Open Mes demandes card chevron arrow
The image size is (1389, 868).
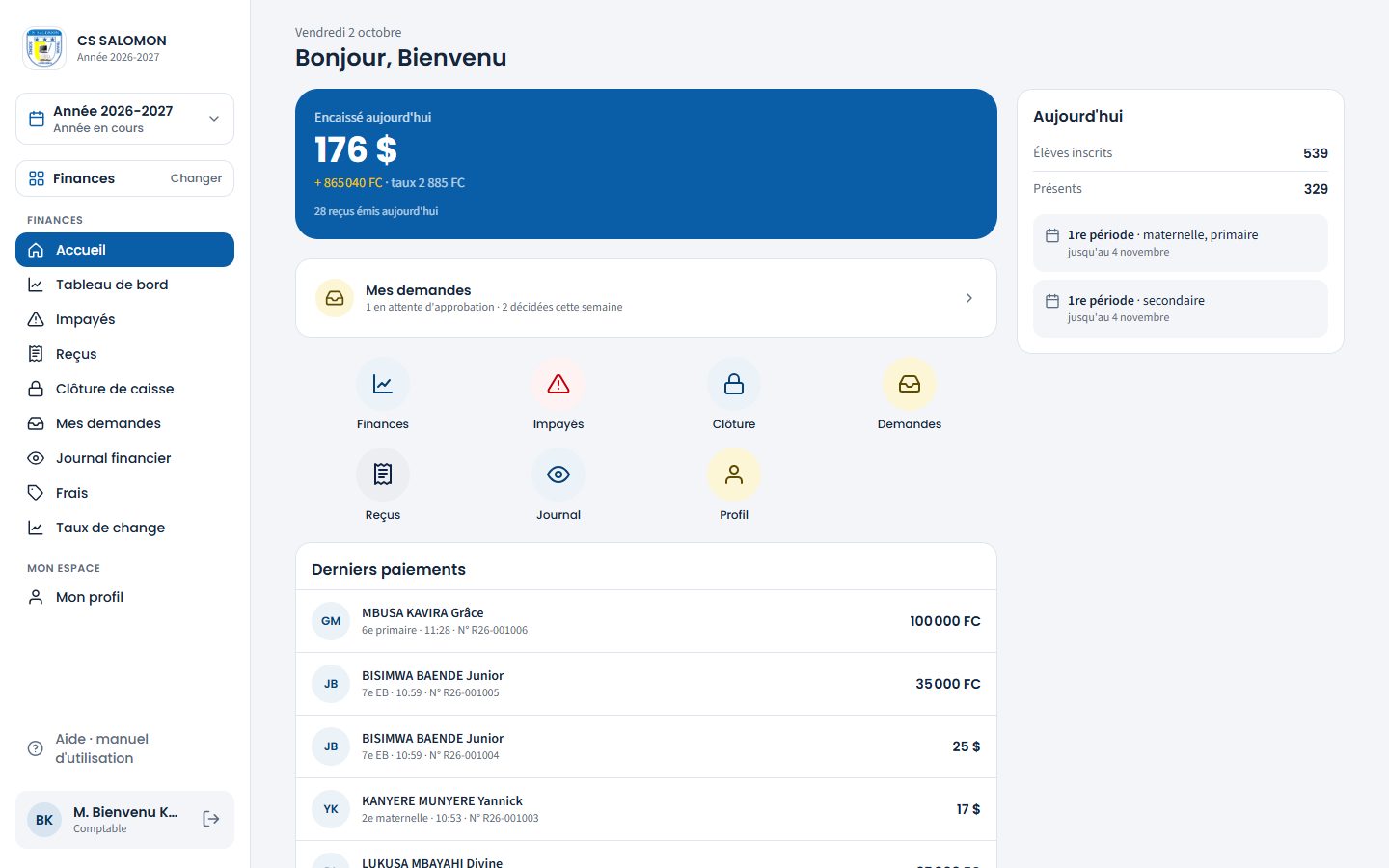[x=969, y=298]
